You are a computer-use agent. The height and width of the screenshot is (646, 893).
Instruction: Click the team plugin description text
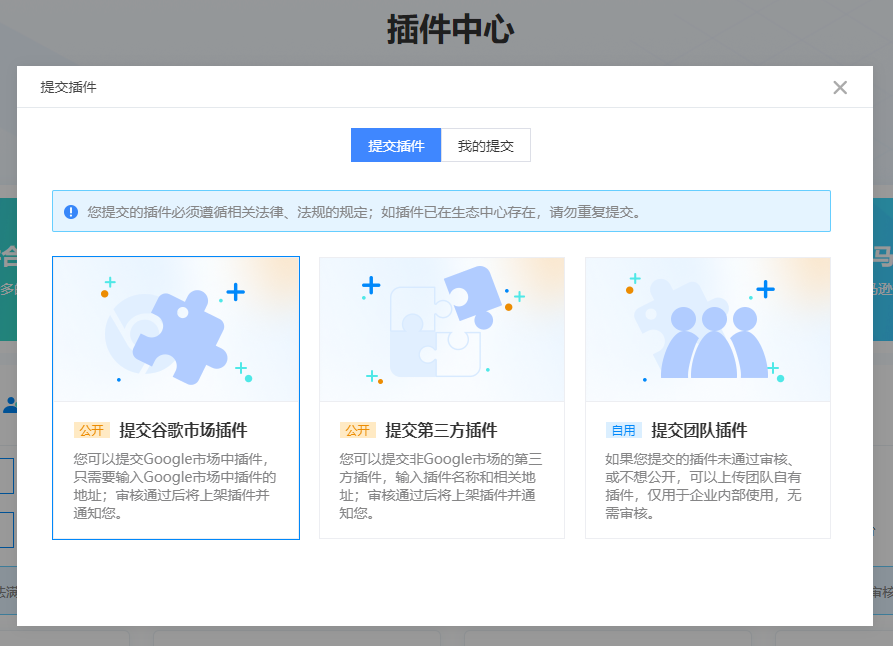point(707,486)
